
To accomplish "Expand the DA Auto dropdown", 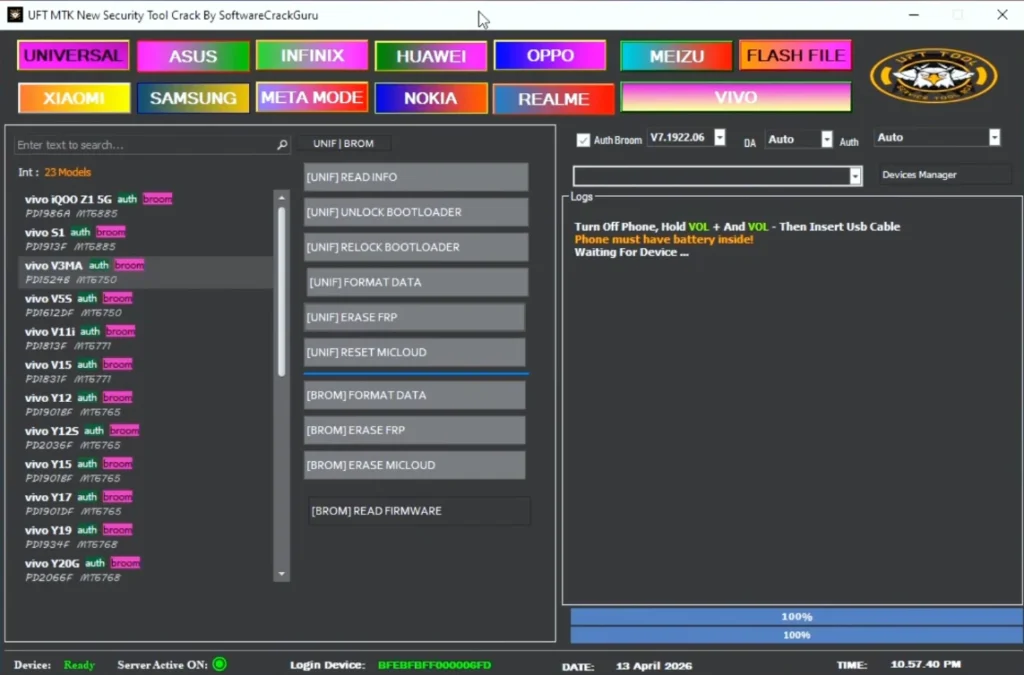I will 826,140.
